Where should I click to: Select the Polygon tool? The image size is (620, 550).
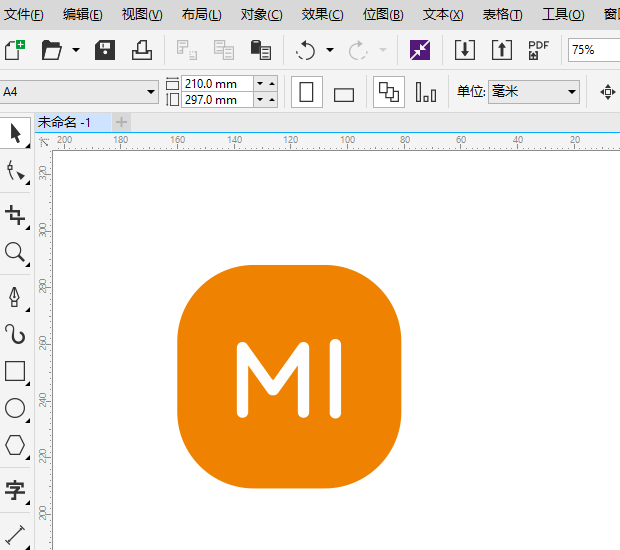pyautogui.click(x=15, y=446)
